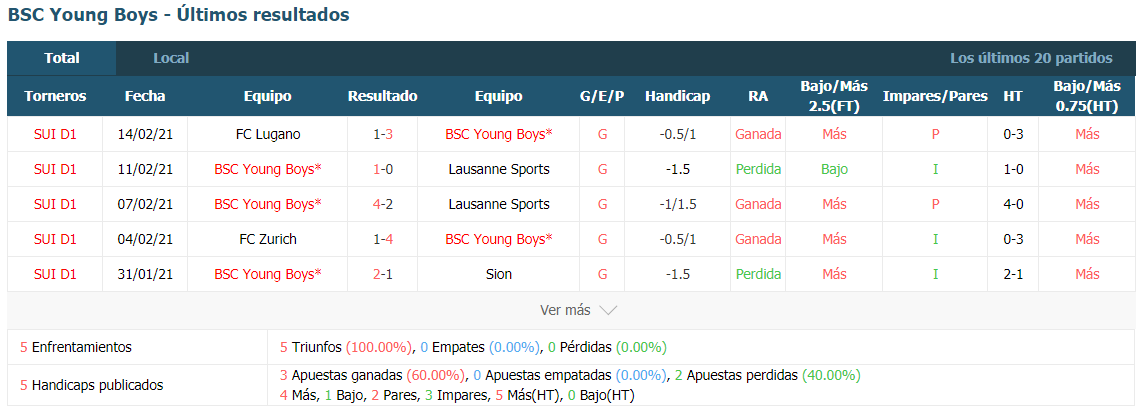Expand the Ver más chevron
Screen dimensions: 1140x409
pyautogui.click(x=608, y=310)
